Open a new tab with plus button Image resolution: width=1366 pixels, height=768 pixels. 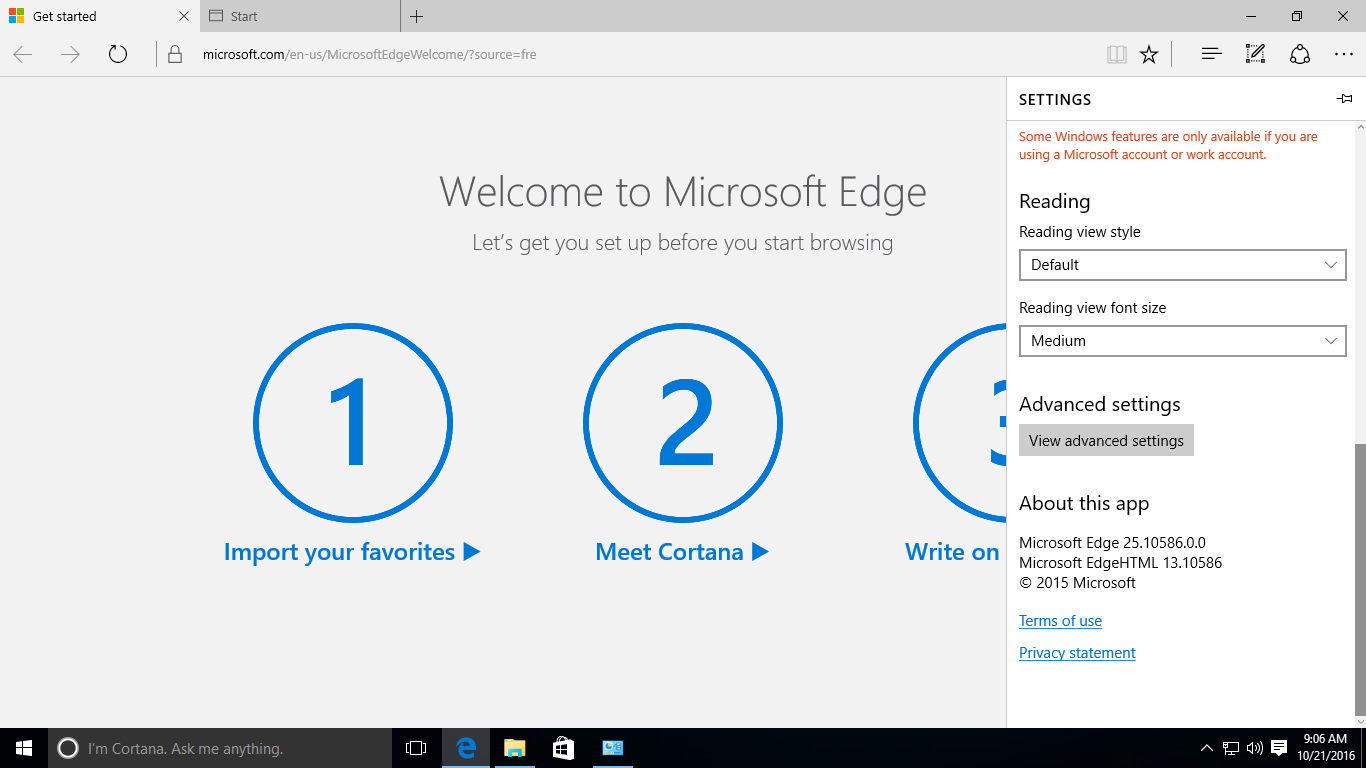(x=417, y=16)
